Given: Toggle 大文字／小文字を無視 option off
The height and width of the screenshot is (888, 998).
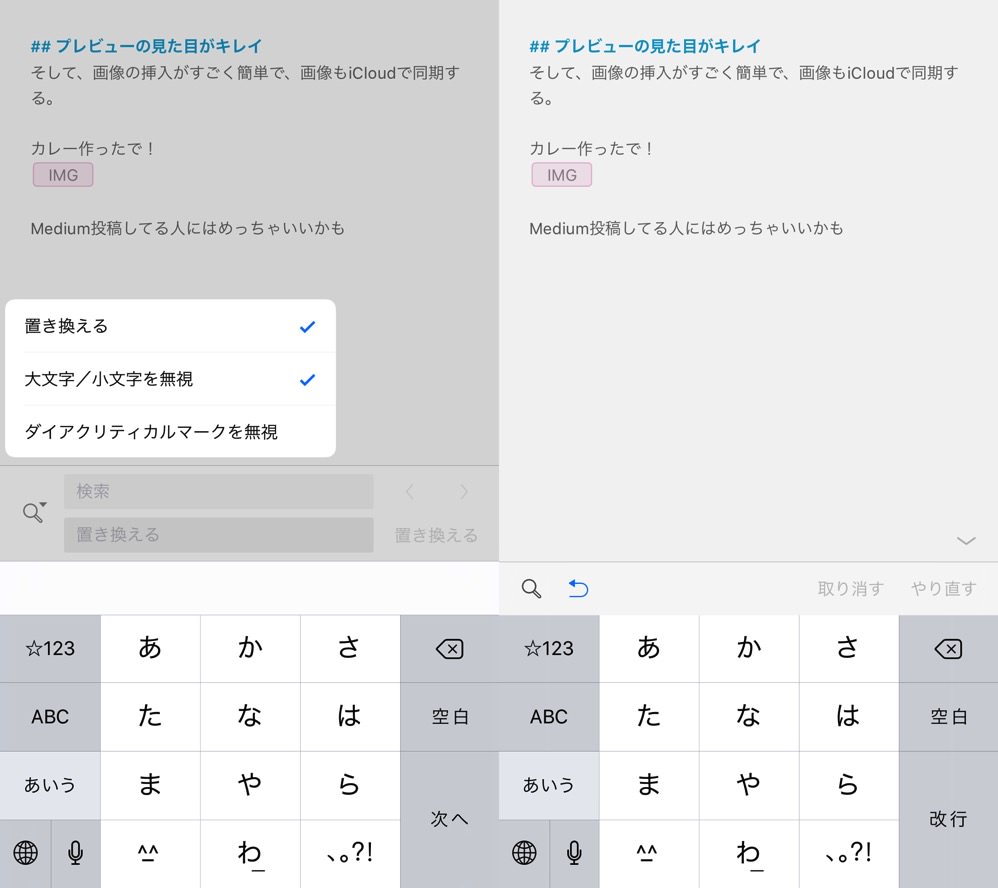Looking at the screenshot, I should 170,379.
